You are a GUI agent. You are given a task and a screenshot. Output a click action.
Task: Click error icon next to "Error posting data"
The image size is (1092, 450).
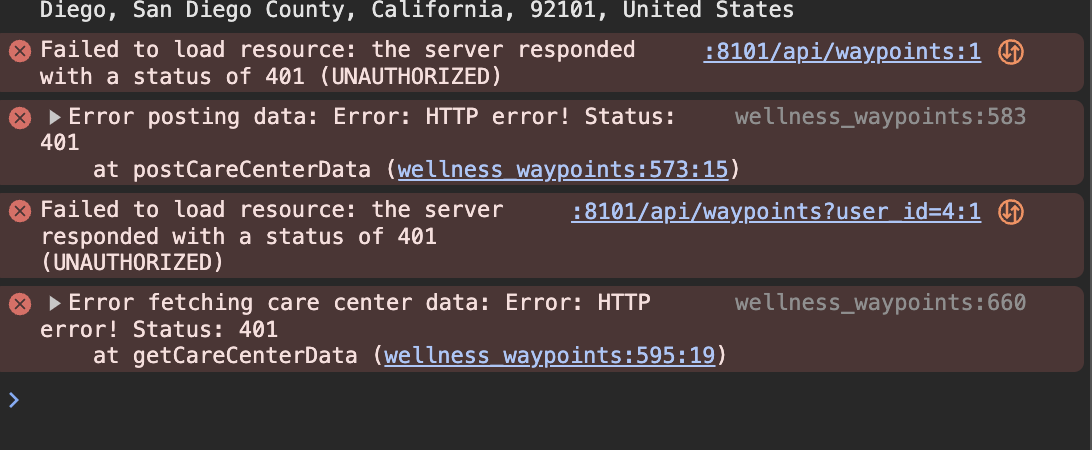coord(20,118)
